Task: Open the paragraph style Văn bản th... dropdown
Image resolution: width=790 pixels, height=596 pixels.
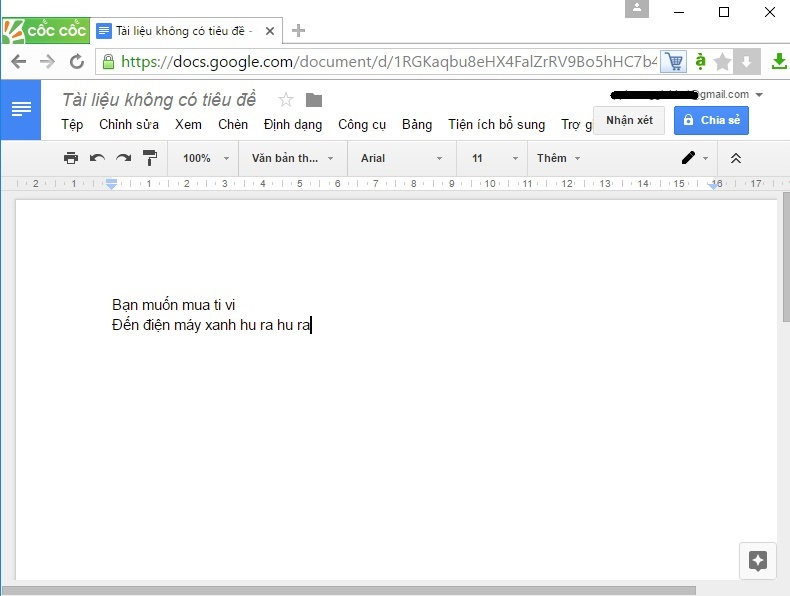Action: (x=292, y=158)
